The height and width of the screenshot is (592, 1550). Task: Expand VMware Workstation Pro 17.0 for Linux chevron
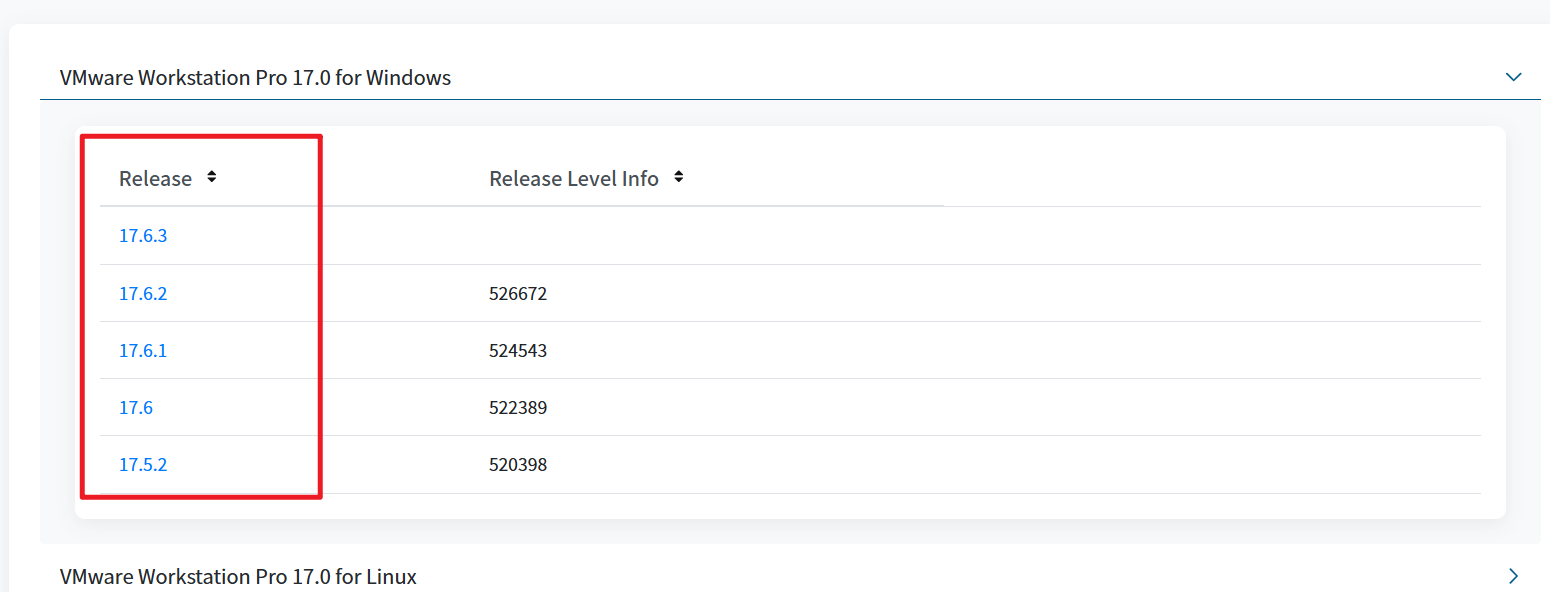1513,576
